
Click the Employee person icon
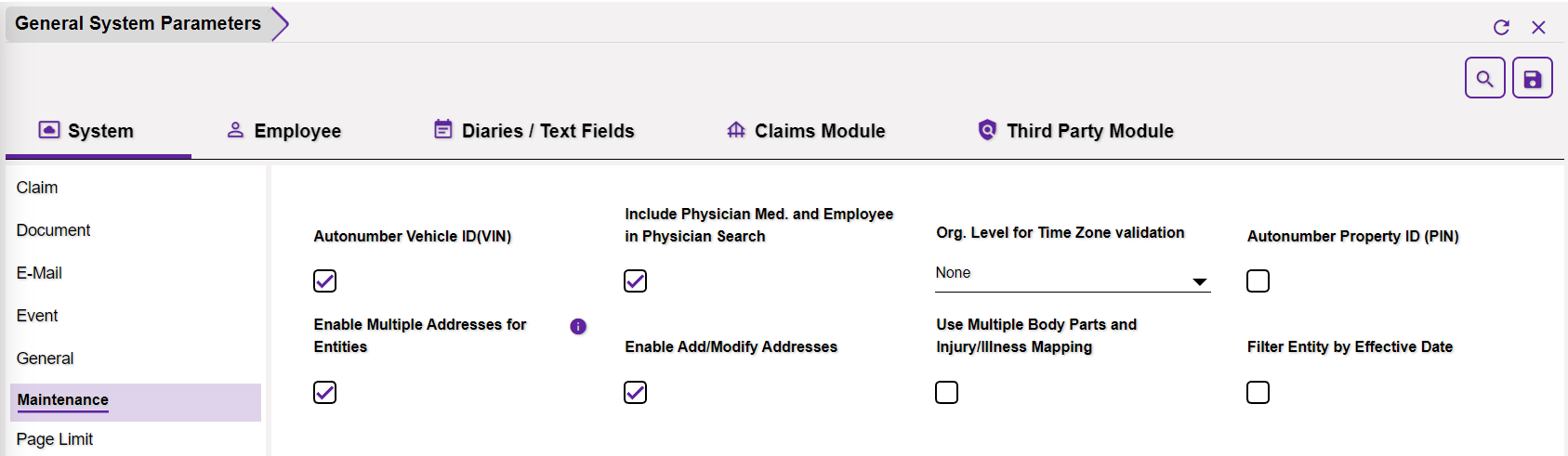[235, 130]
